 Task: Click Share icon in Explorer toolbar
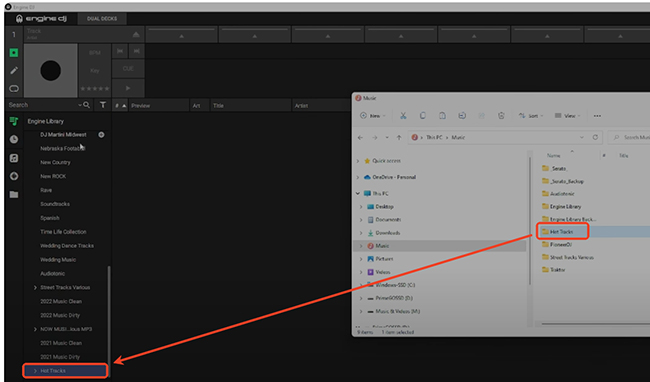[481, 116]
